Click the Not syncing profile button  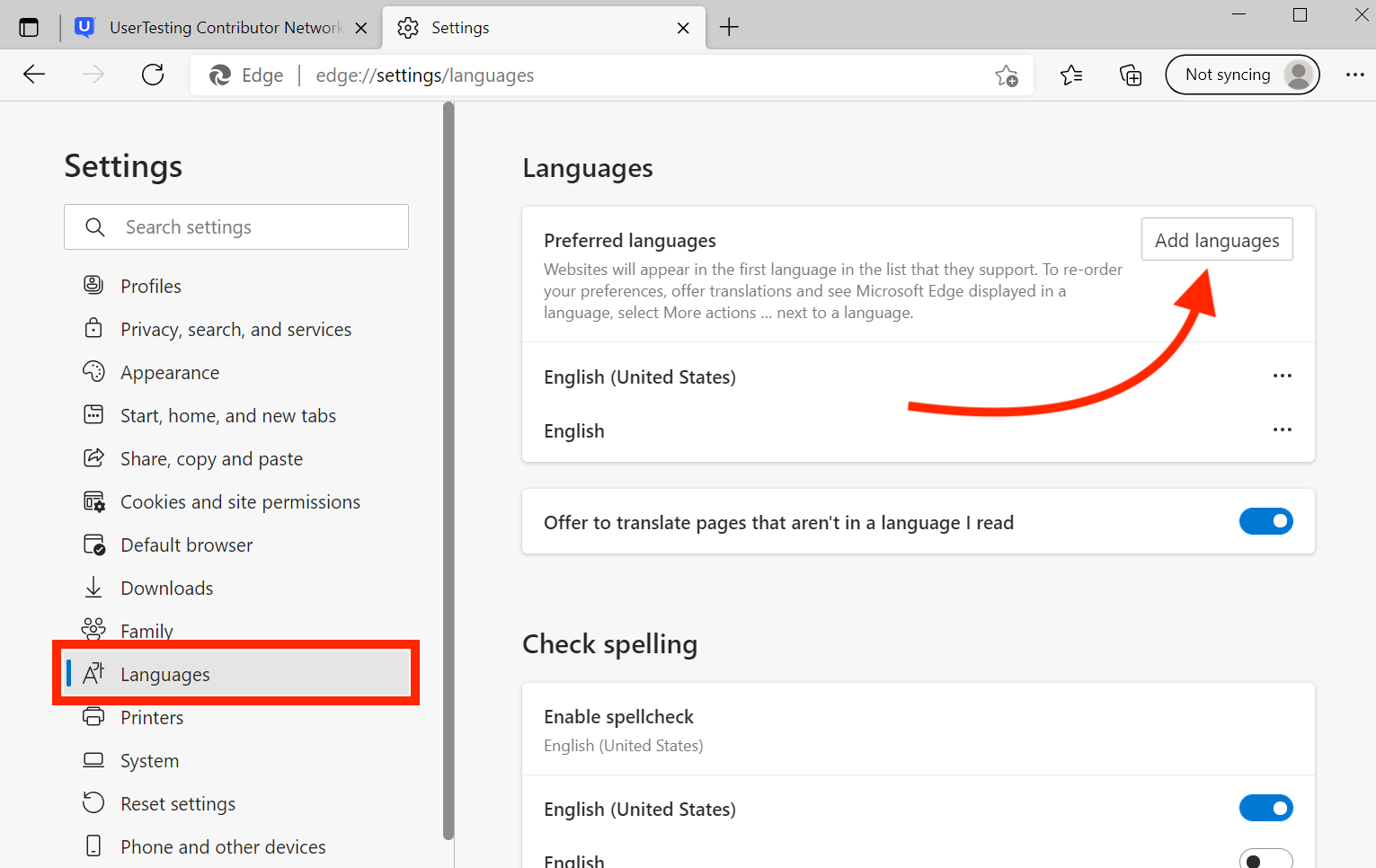(x=1242, y=75)
